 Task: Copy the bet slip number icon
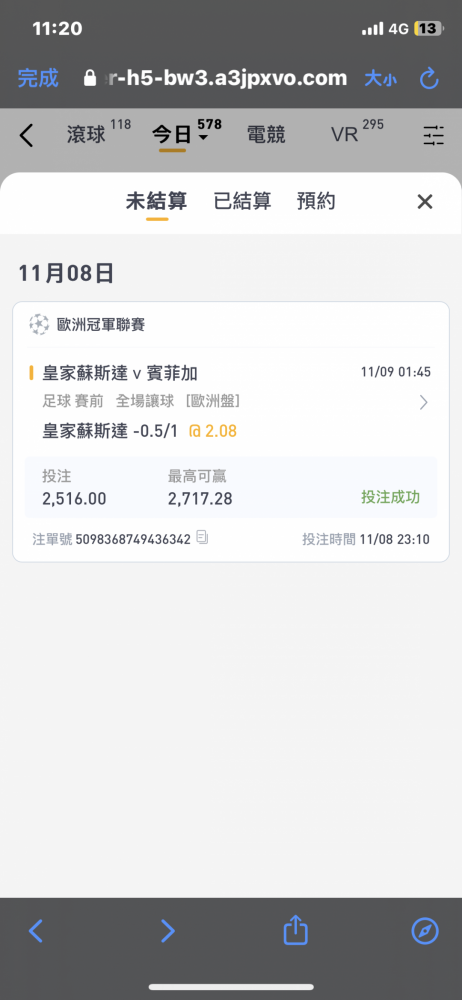[202, 538]
